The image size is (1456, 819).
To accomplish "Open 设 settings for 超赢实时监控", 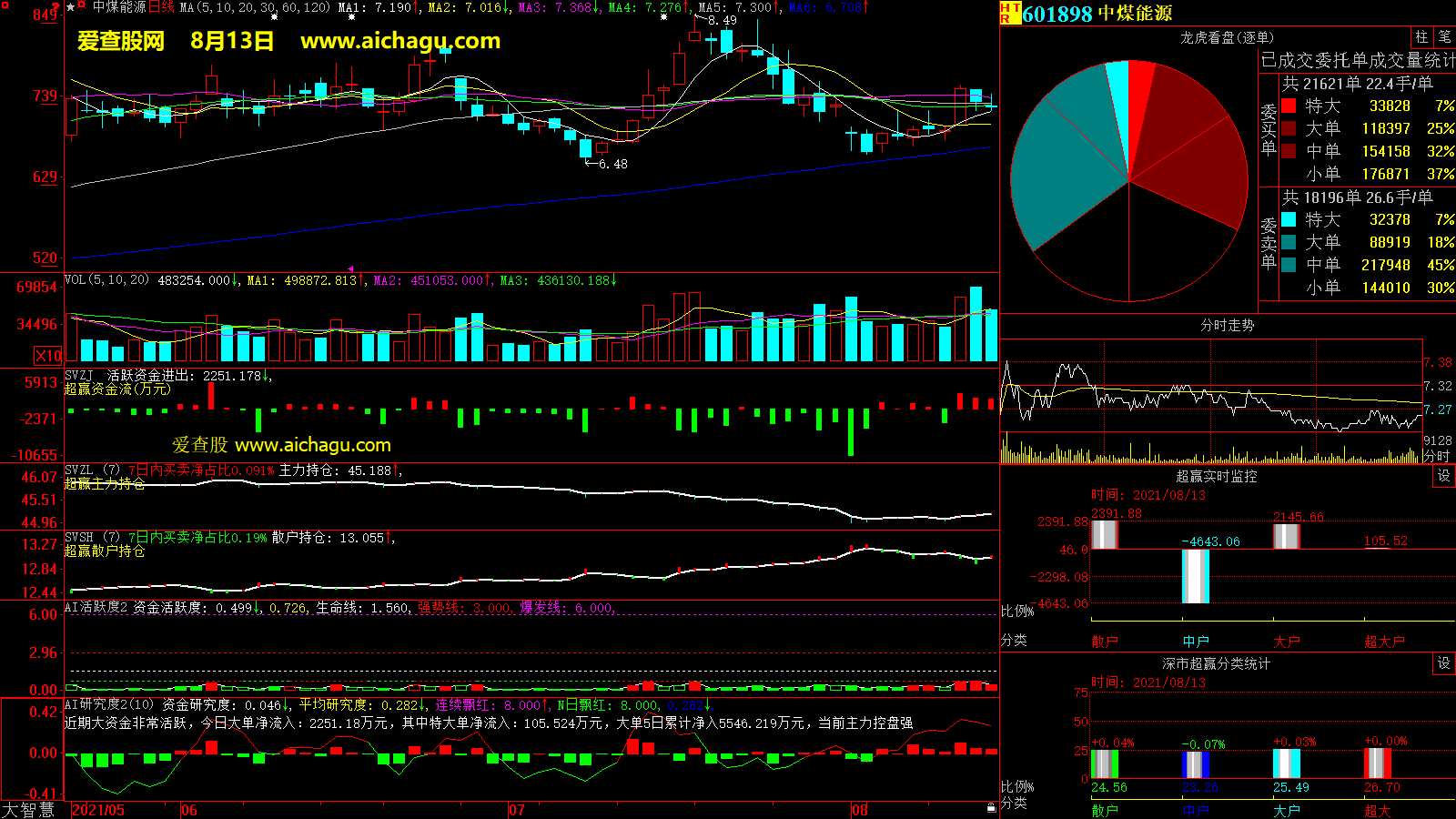I will [x=1444, y=476].
